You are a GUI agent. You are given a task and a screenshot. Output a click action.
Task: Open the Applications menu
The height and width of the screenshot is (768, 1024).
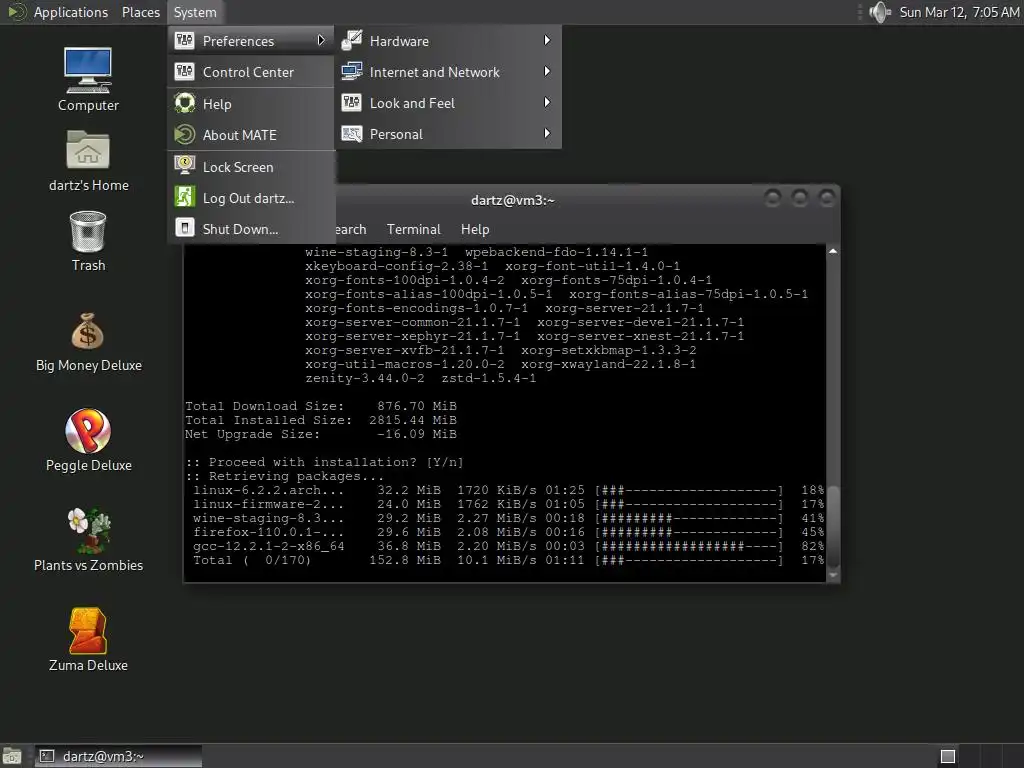coord(71,12)
